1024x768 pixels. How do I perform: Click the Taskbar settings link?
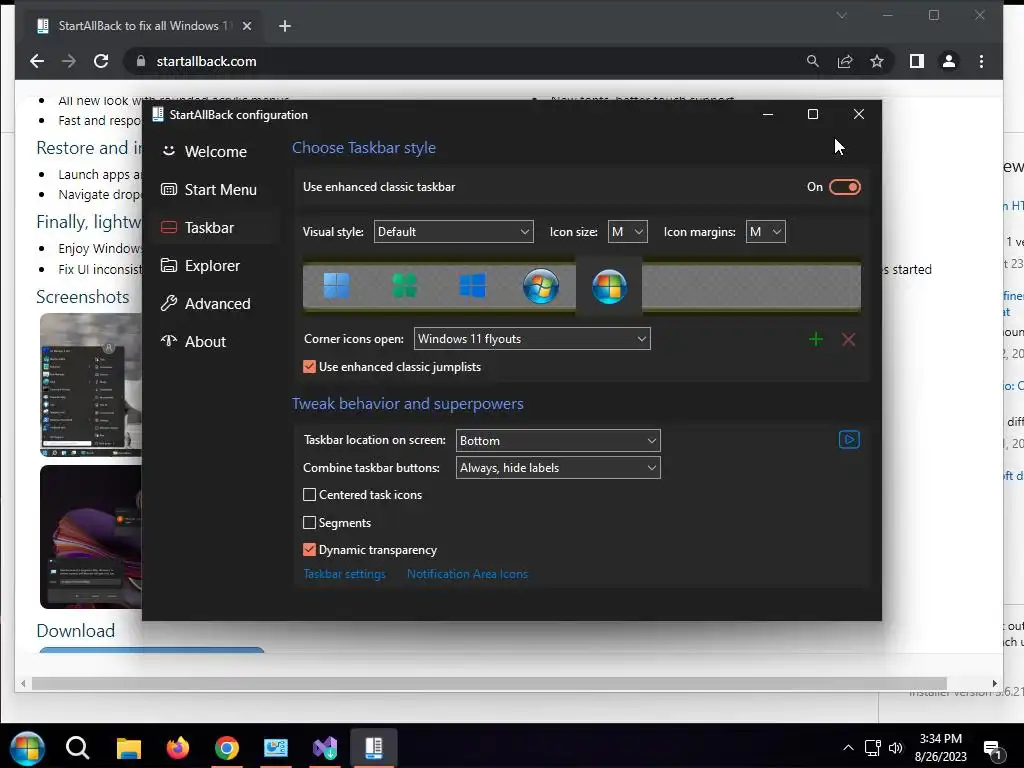pos(344,574)
